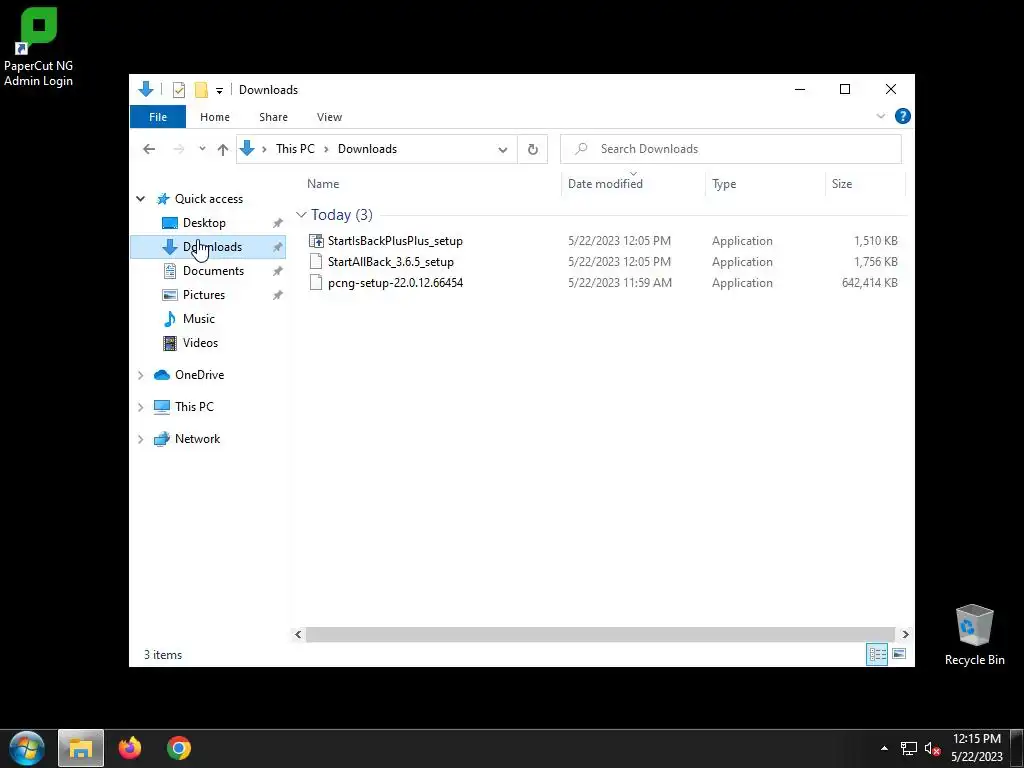The image size is (1024, 768).
Task: Collapse the Today (3) group
Action: pos(301,215)
